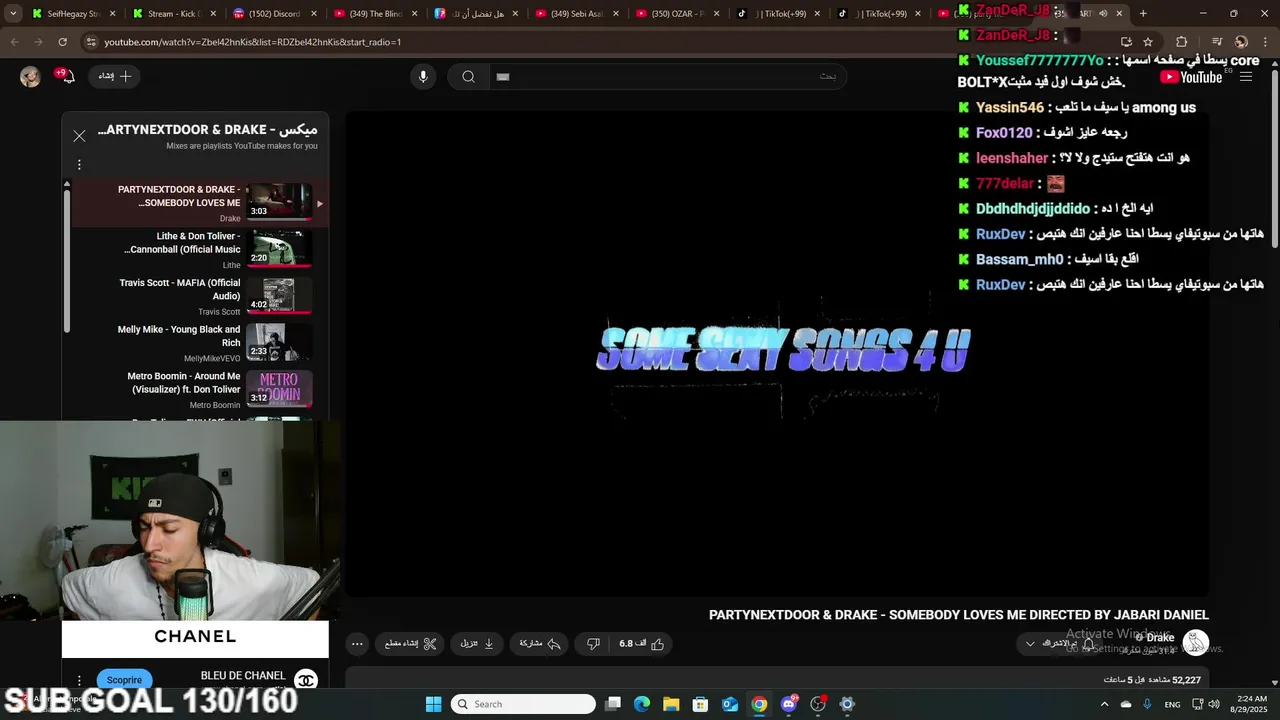Open File Explorer from the taskbar

[671, 704]
